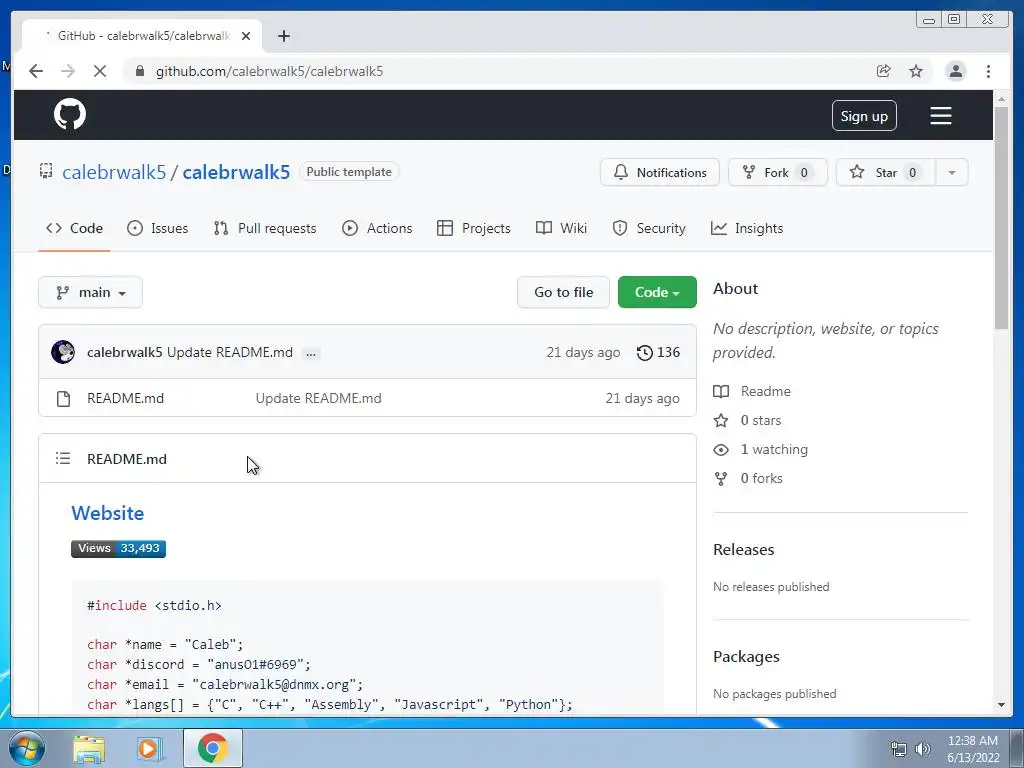Open the Projects tab

click(473, 229)
